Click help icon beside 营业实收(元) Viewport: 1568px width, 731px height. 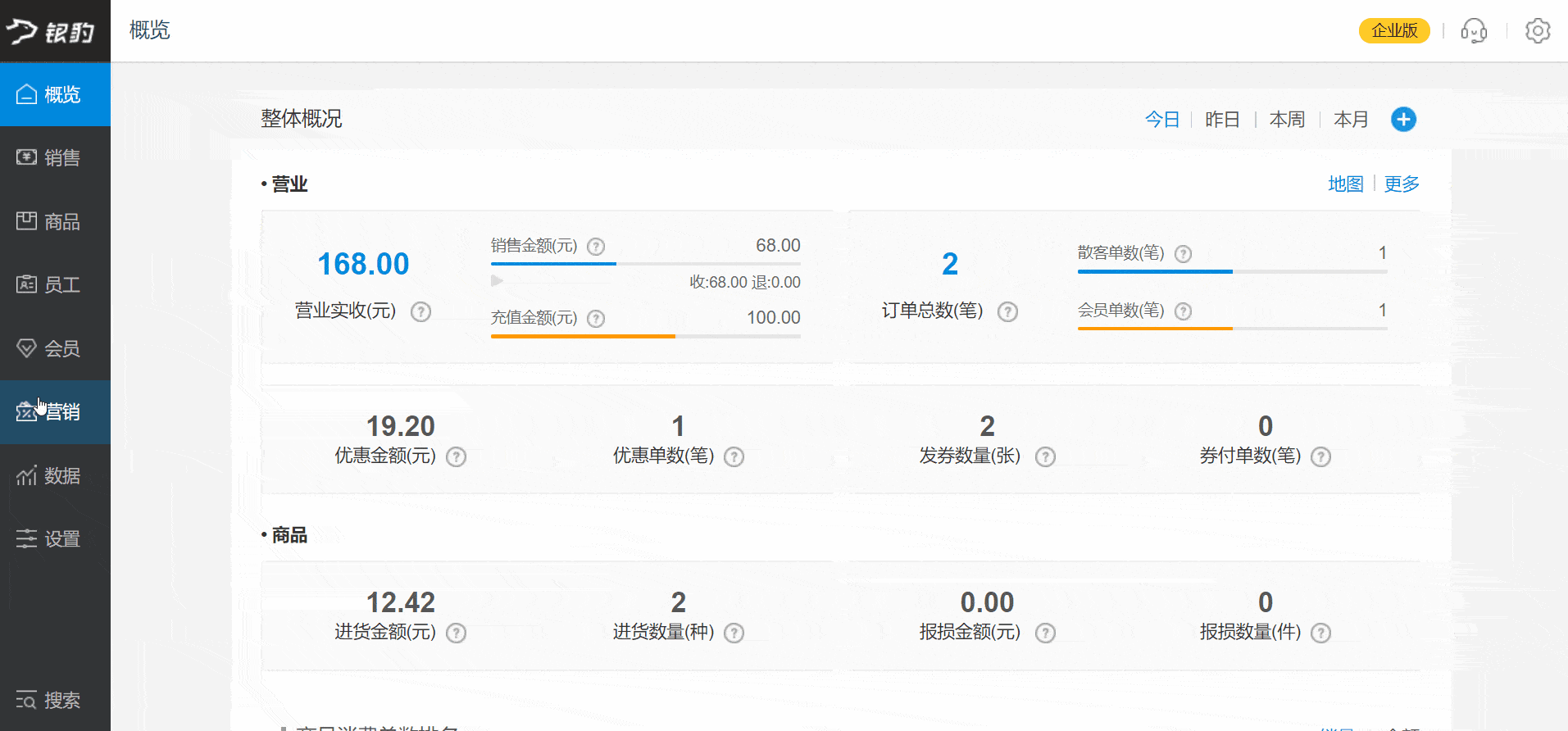pyautogui.click(x=420, y=311)
